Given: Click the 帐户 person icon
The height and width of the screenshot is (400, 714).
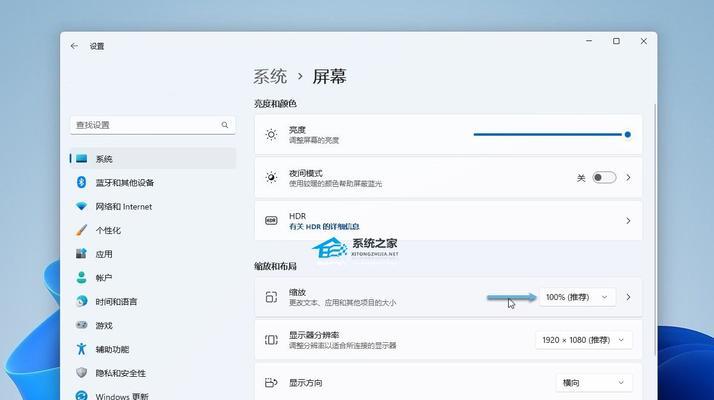Looking at the screenshot, I should coord(82,277).
